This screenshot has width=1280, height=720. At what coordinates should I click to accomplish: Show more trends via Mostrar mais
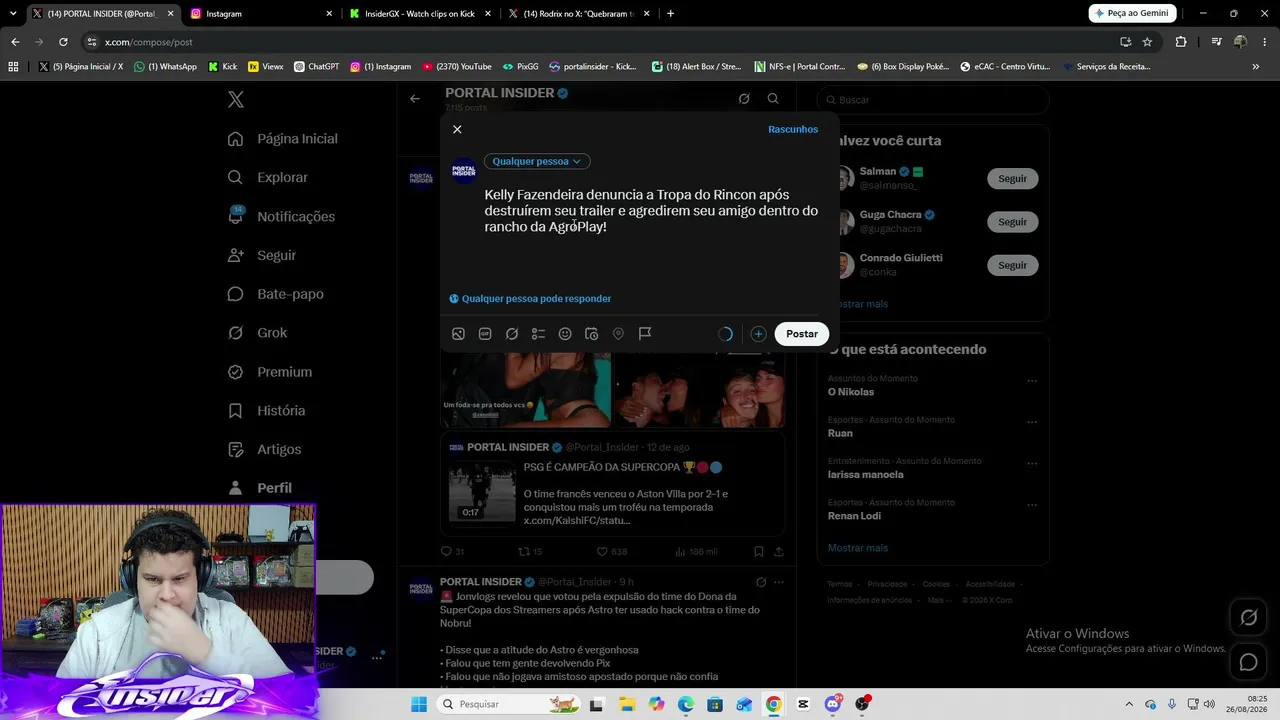858,548
